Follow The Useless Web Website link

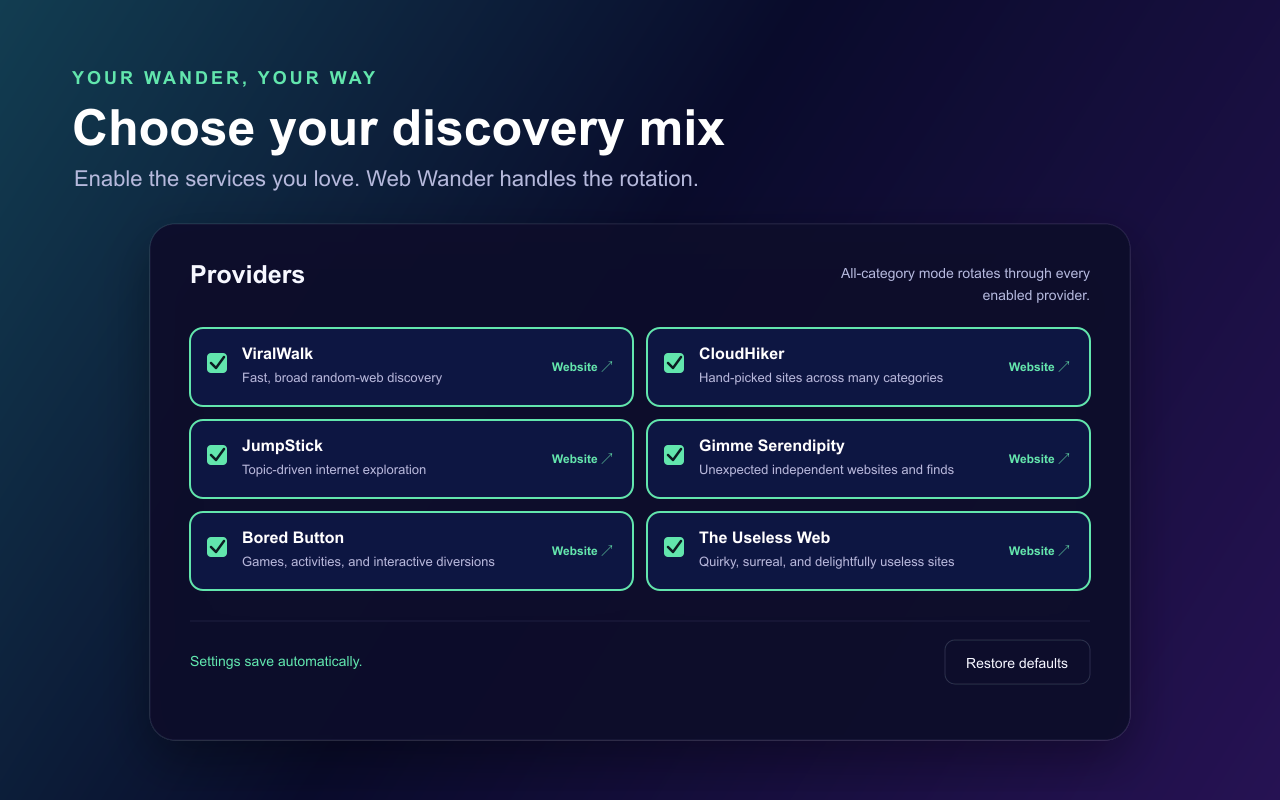pyautogui.click(x=1040, y=551)
